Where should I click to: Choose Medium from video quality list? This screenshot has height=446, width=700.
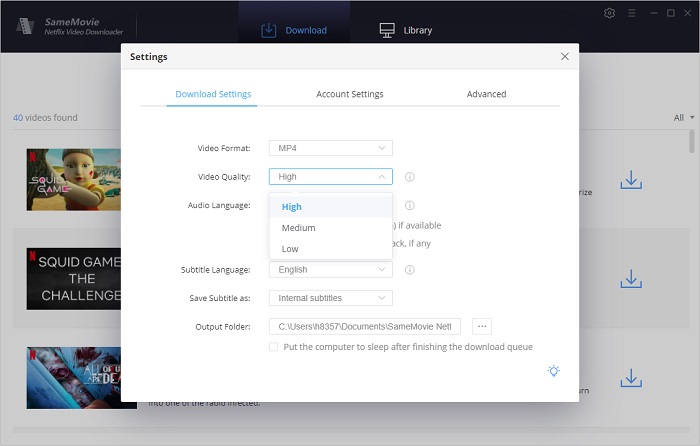[299, 228]
